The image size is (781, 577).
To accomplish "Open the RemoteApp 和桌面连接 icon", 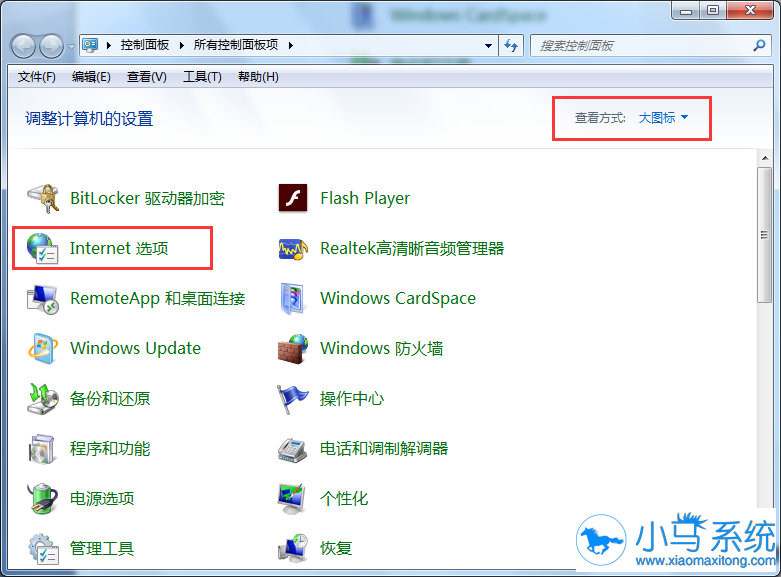I will [x=43, y=299].
